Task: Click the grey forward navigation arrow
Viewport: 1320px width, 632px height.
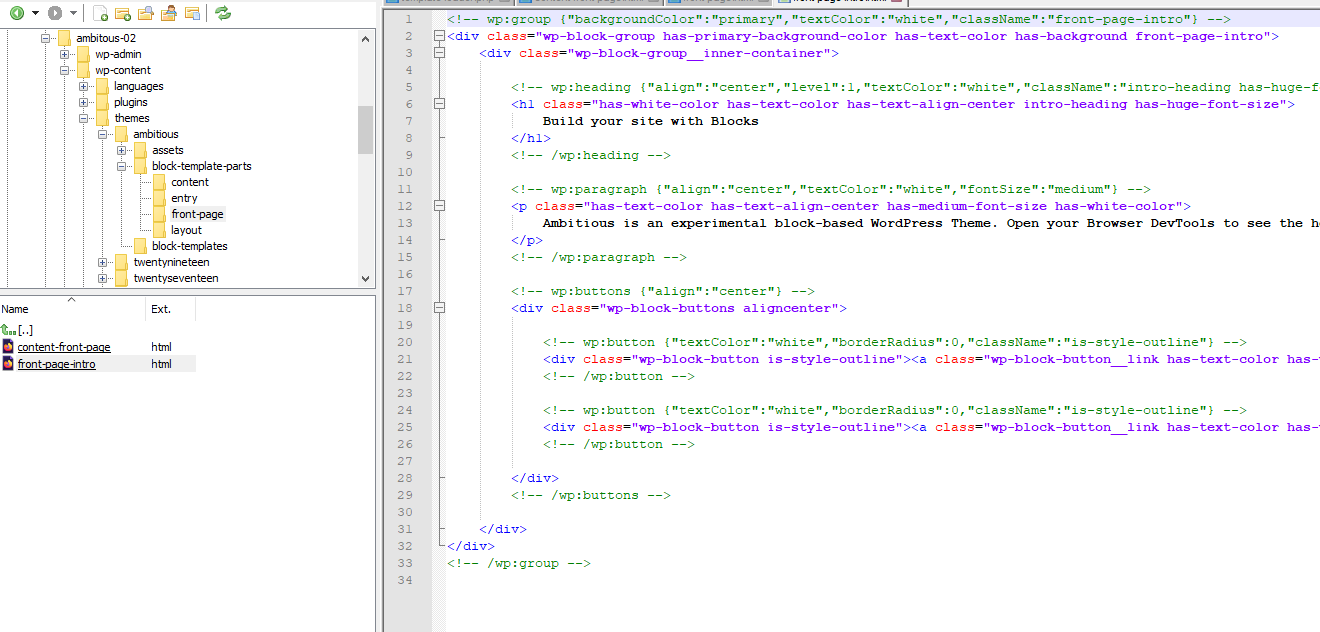Action: 55,13
